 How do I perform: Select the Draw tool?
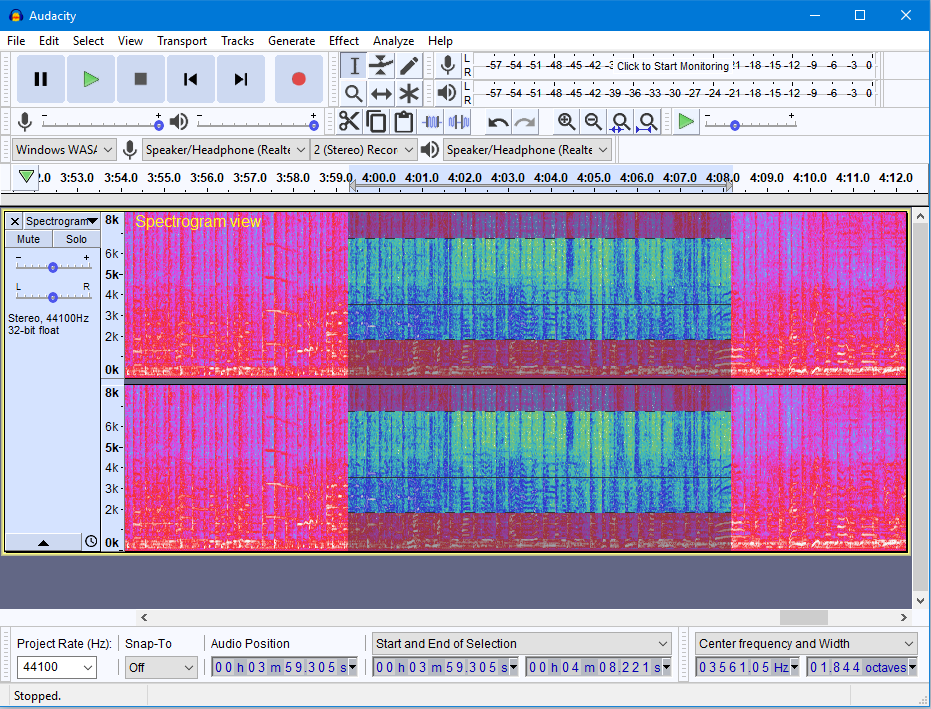(x=409, y=64)
